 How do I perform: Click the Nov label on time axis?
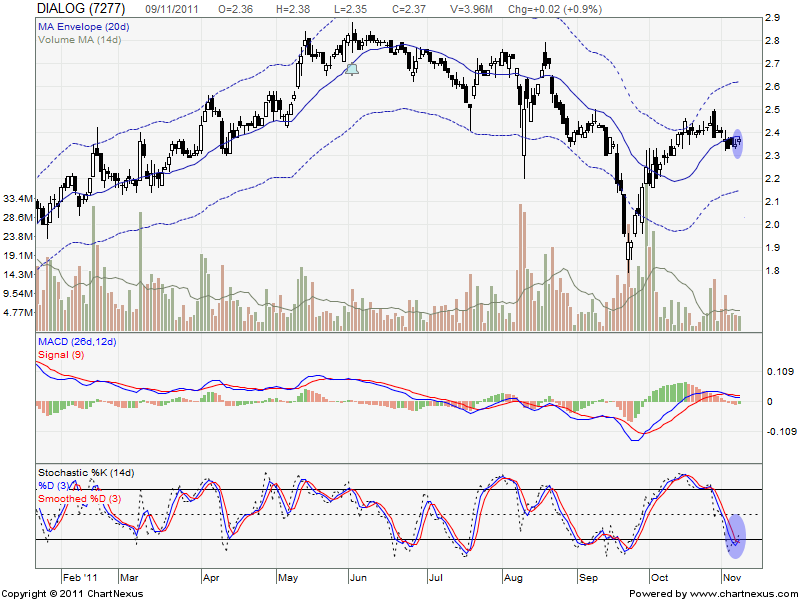(732, 577)
